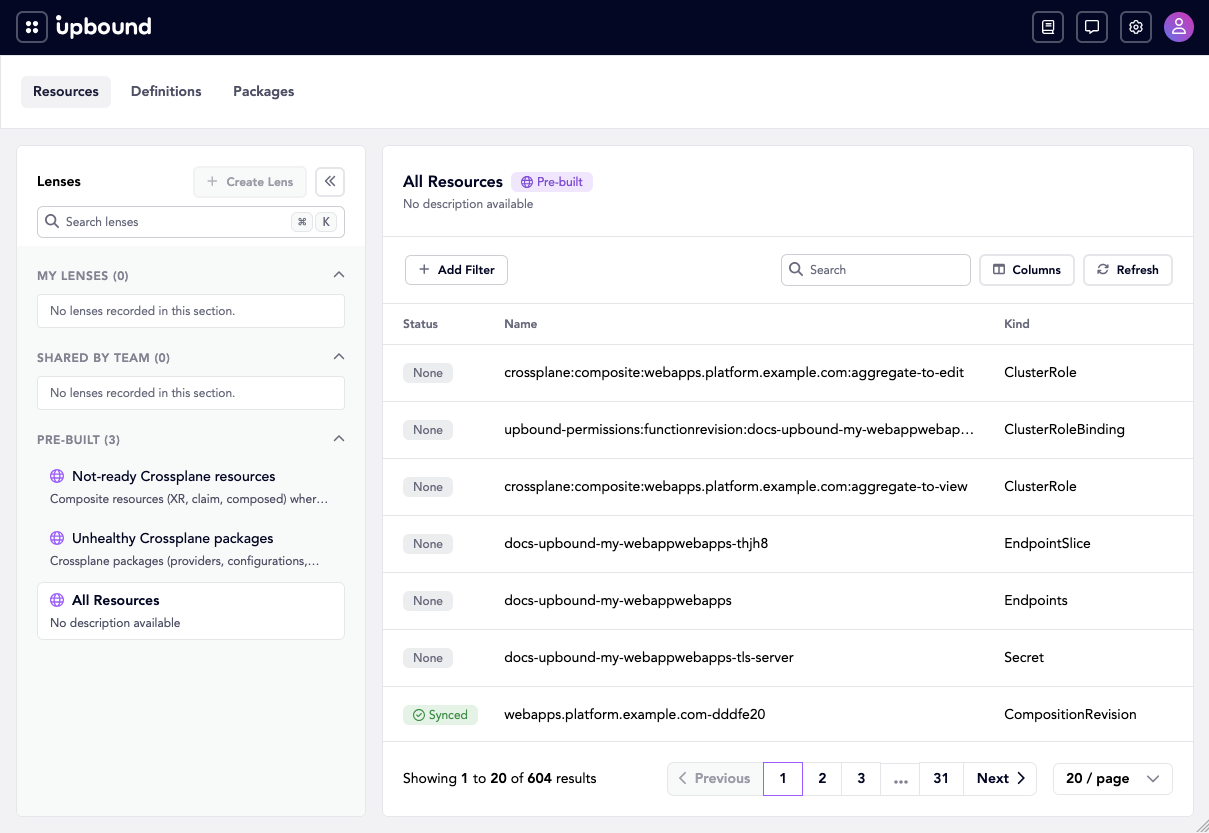
Task: Switch to the Packages tab
Action: click(264, 91)
